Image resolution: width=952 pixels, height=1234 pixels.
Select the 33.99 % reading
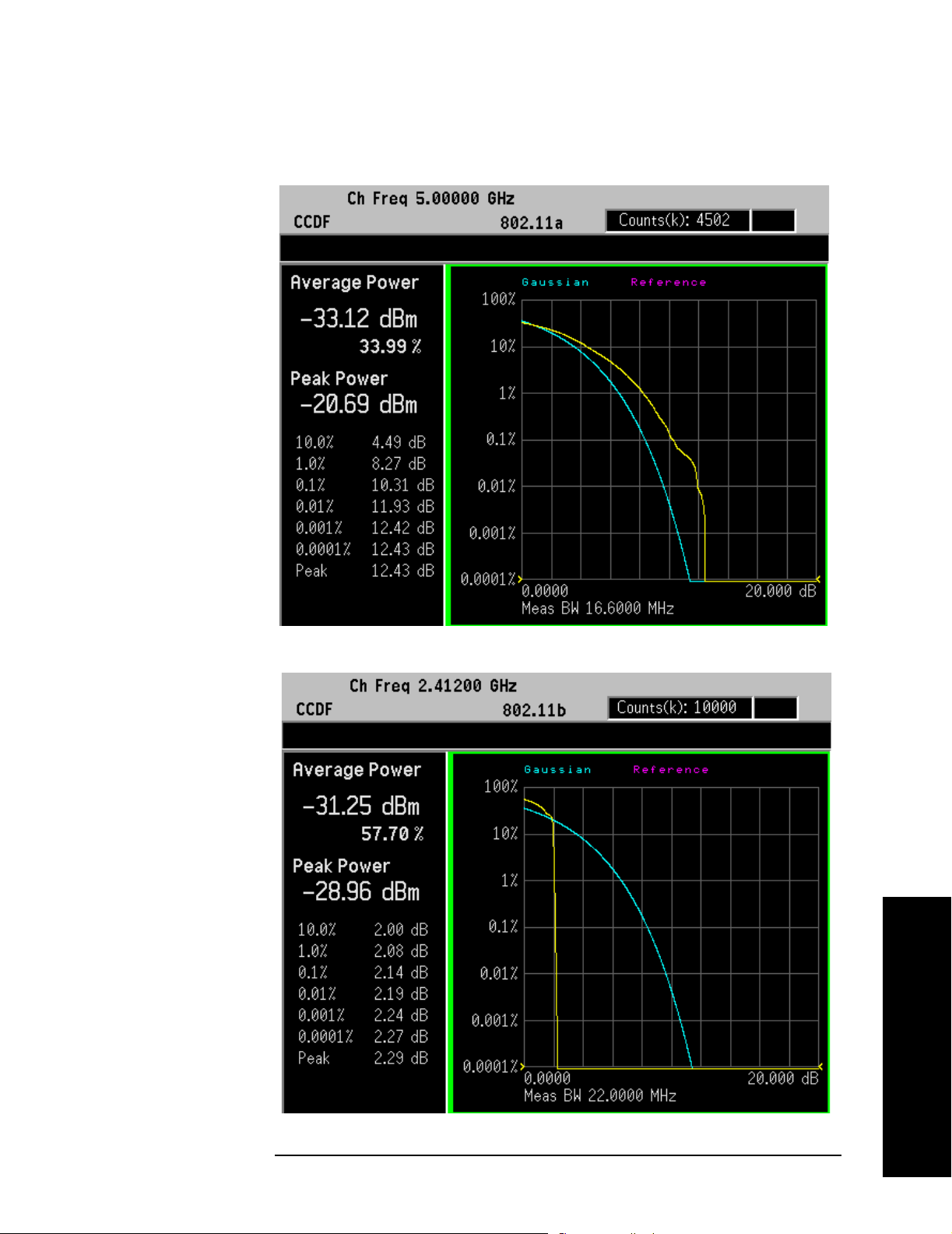click(390, 346)
